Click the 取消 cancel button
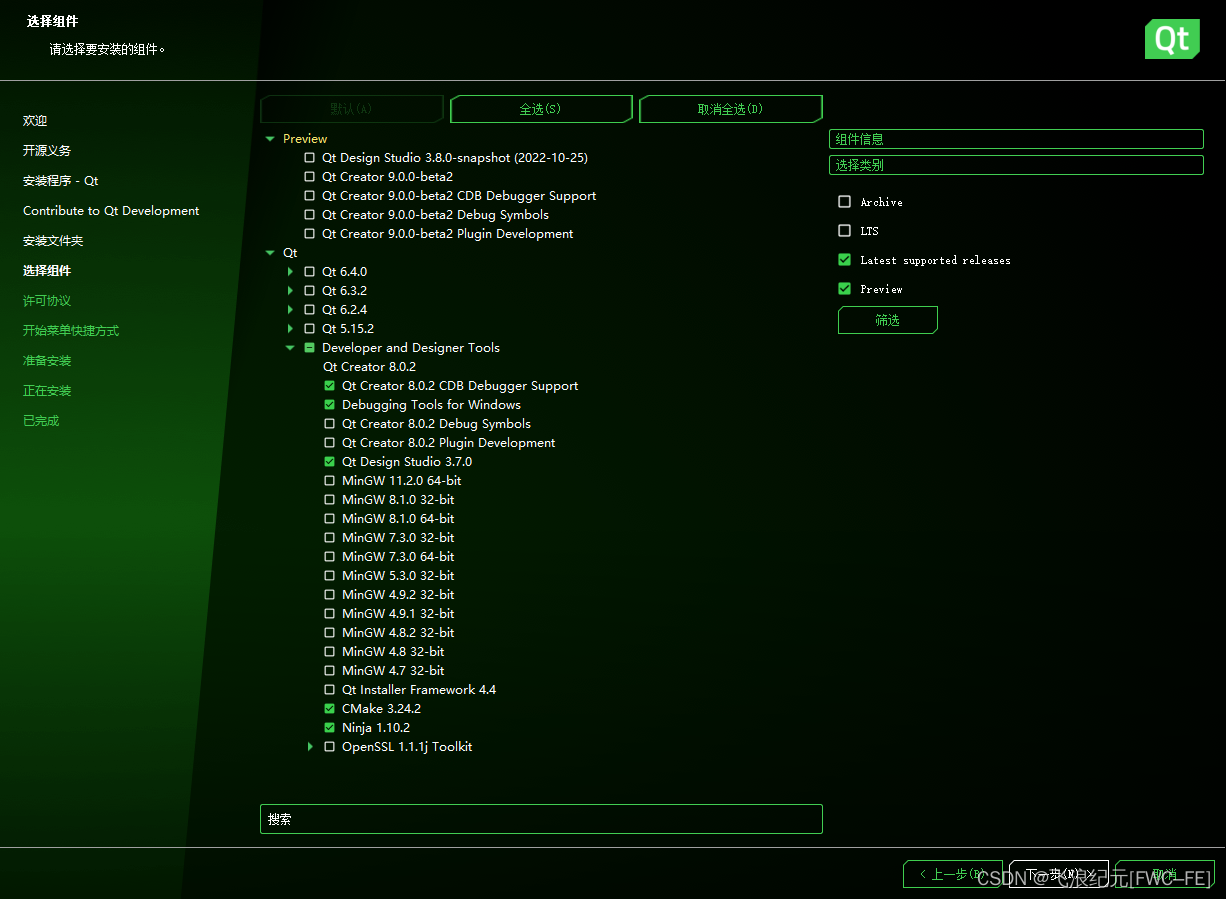 (1165, 874)
